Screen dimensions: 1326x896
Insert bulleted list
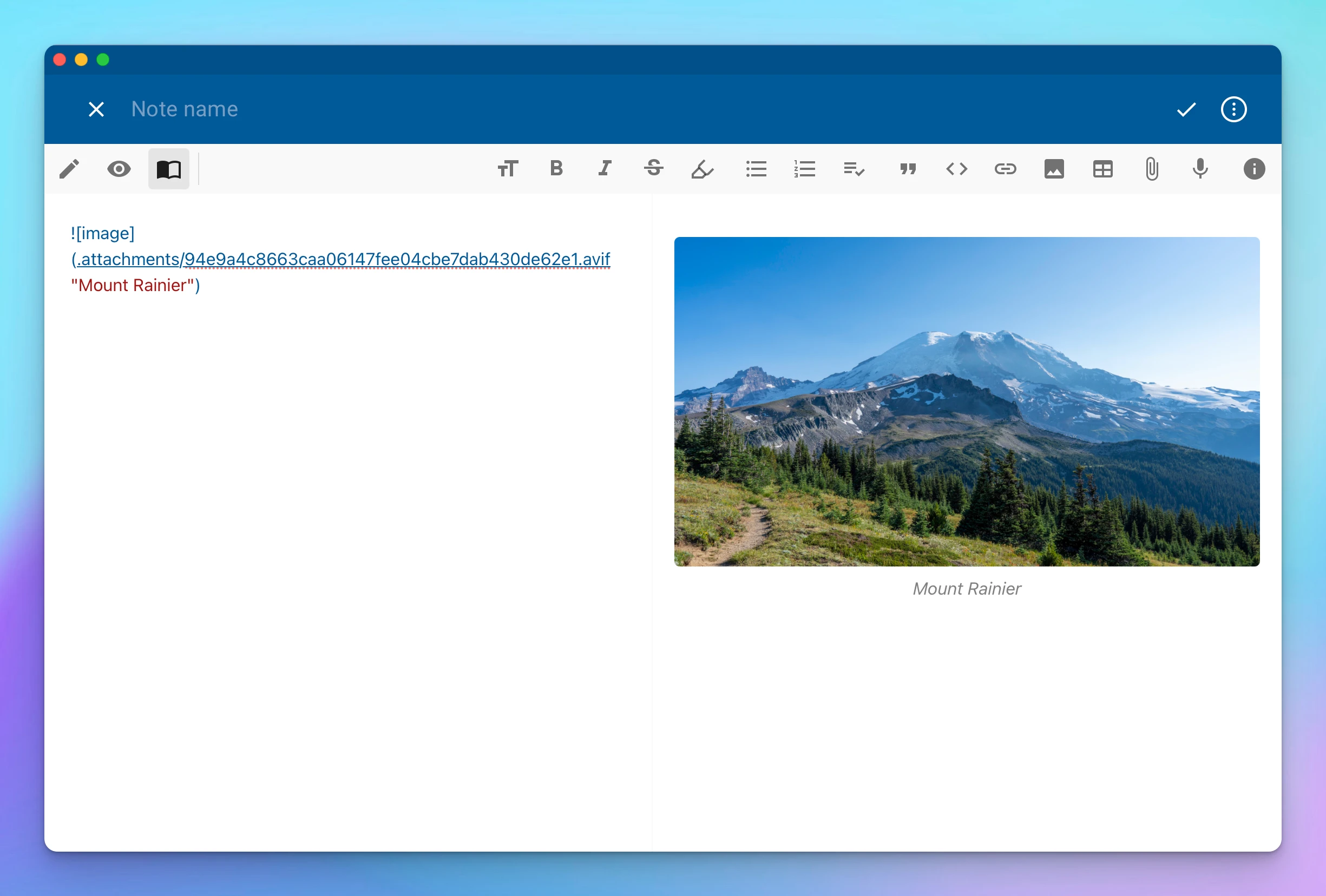pos(756,169)
